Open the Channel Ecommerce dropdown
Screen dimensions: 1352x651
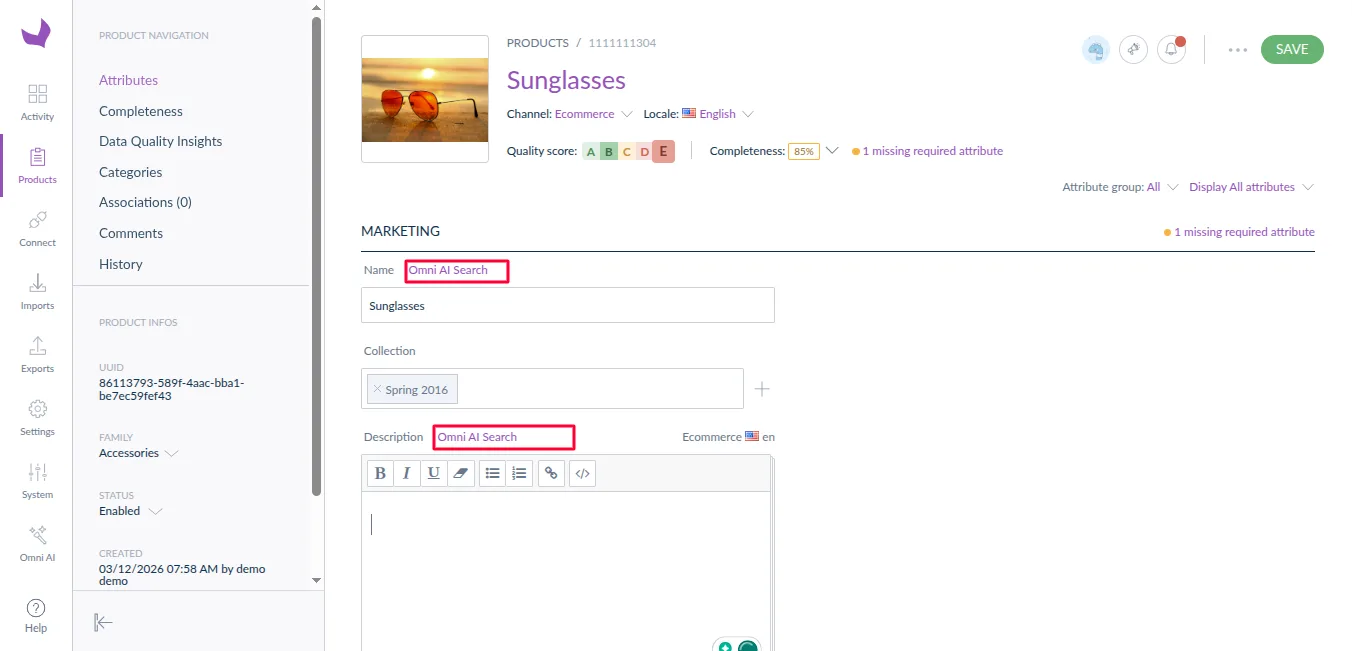pos(593,113)
